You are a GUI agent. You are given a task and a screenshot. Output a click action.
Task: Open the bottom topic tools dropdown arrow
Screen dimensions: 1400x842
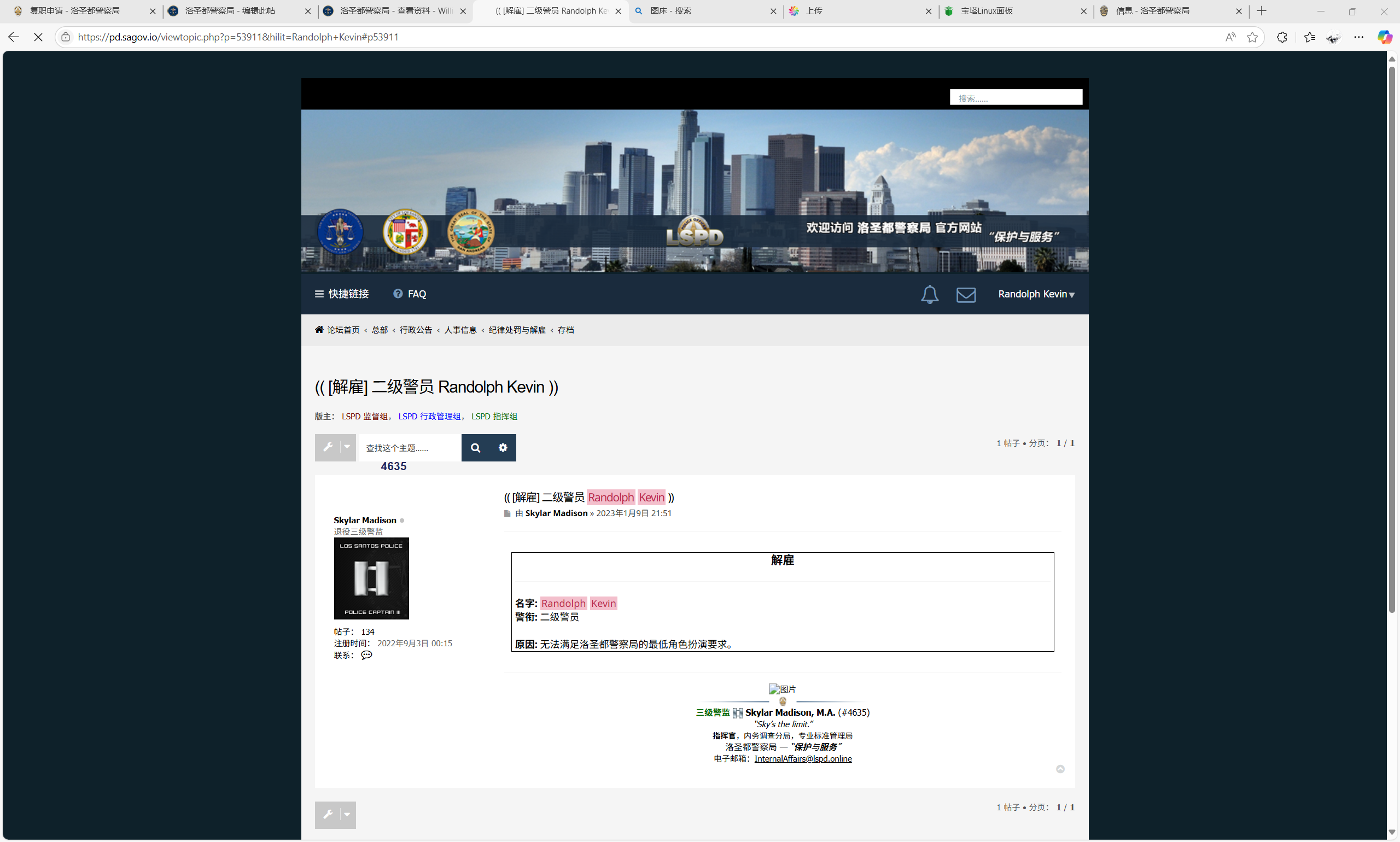[347, 815]
